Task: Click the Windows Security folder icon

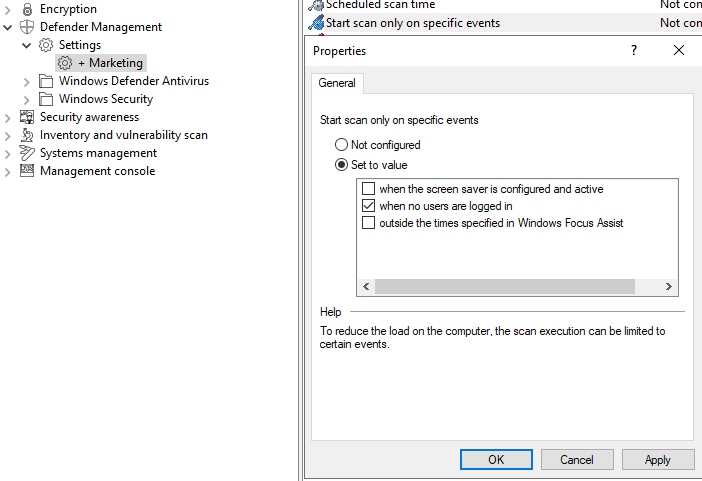Action: tap(46, 99)
